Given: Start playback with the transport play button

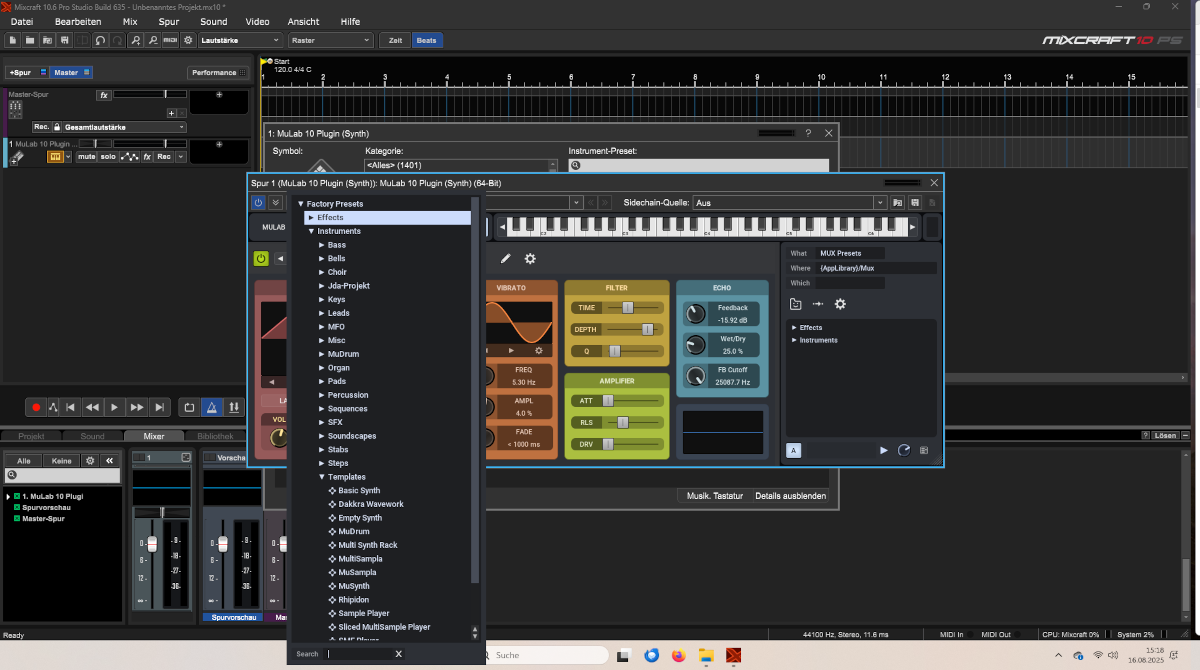Looking at the screenshot, I should point(114,407).
